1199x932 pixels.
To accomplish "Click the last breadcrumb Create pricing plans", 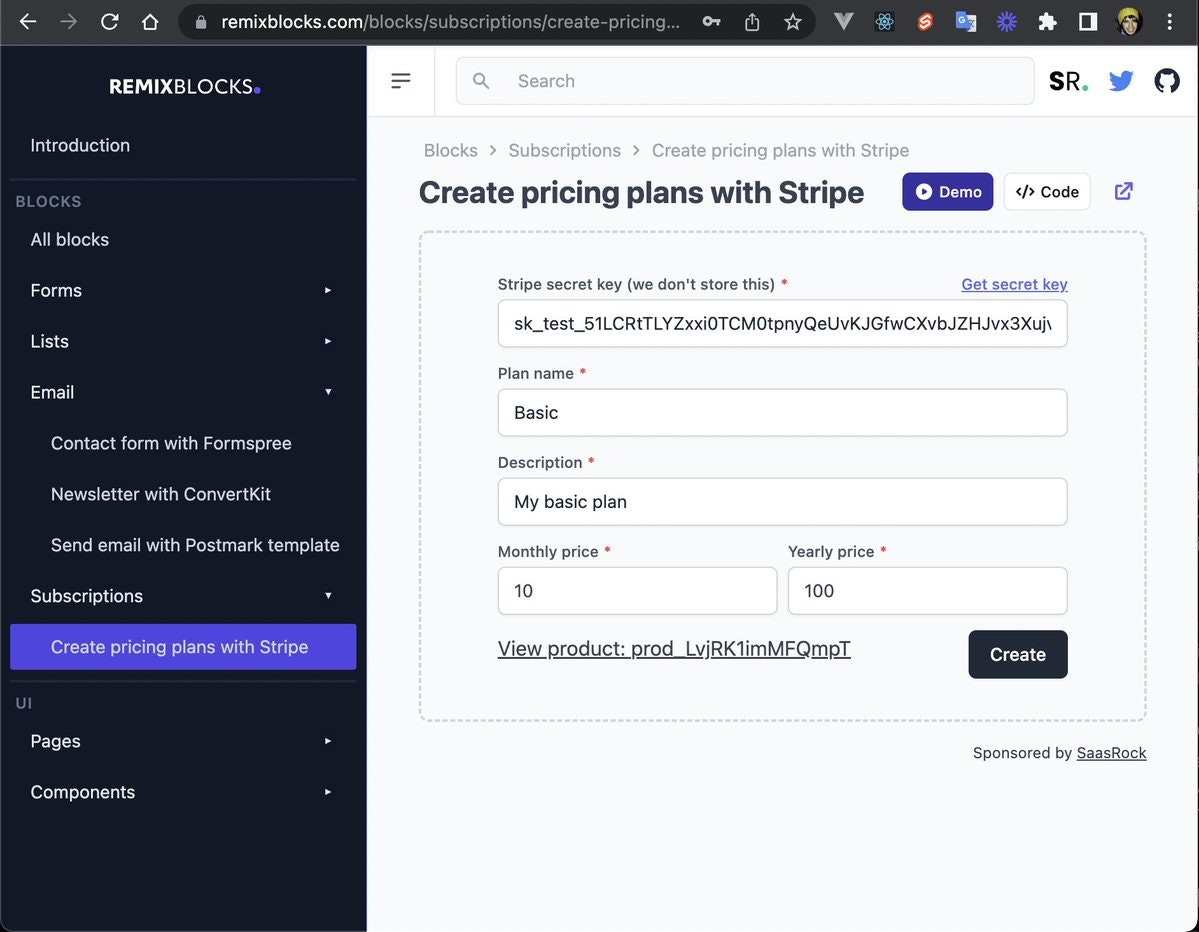I will tap(780, 151).
